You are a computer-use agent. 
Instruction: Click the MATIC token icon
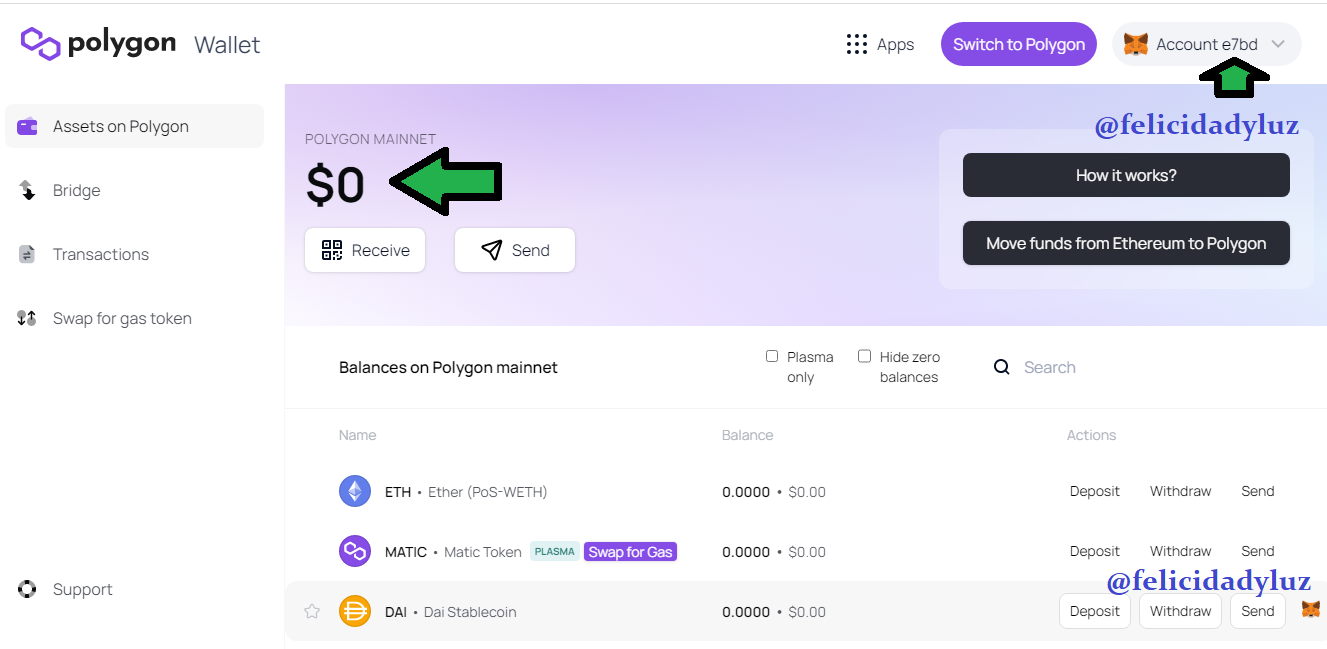[355, 551]
